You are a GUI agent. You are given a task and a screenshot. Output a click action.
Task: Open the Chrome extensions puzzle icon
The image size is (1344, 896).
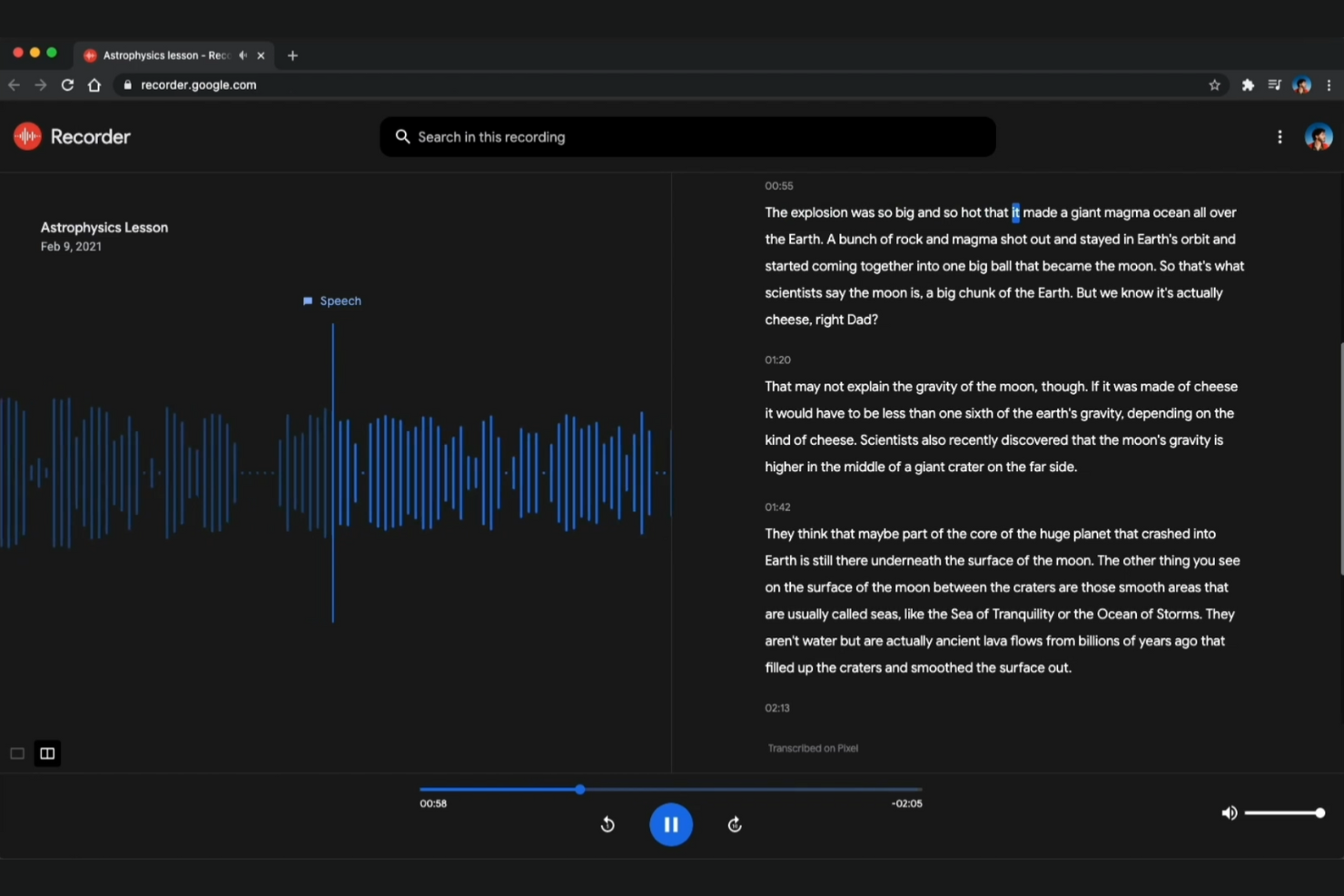pos(1248,84)
